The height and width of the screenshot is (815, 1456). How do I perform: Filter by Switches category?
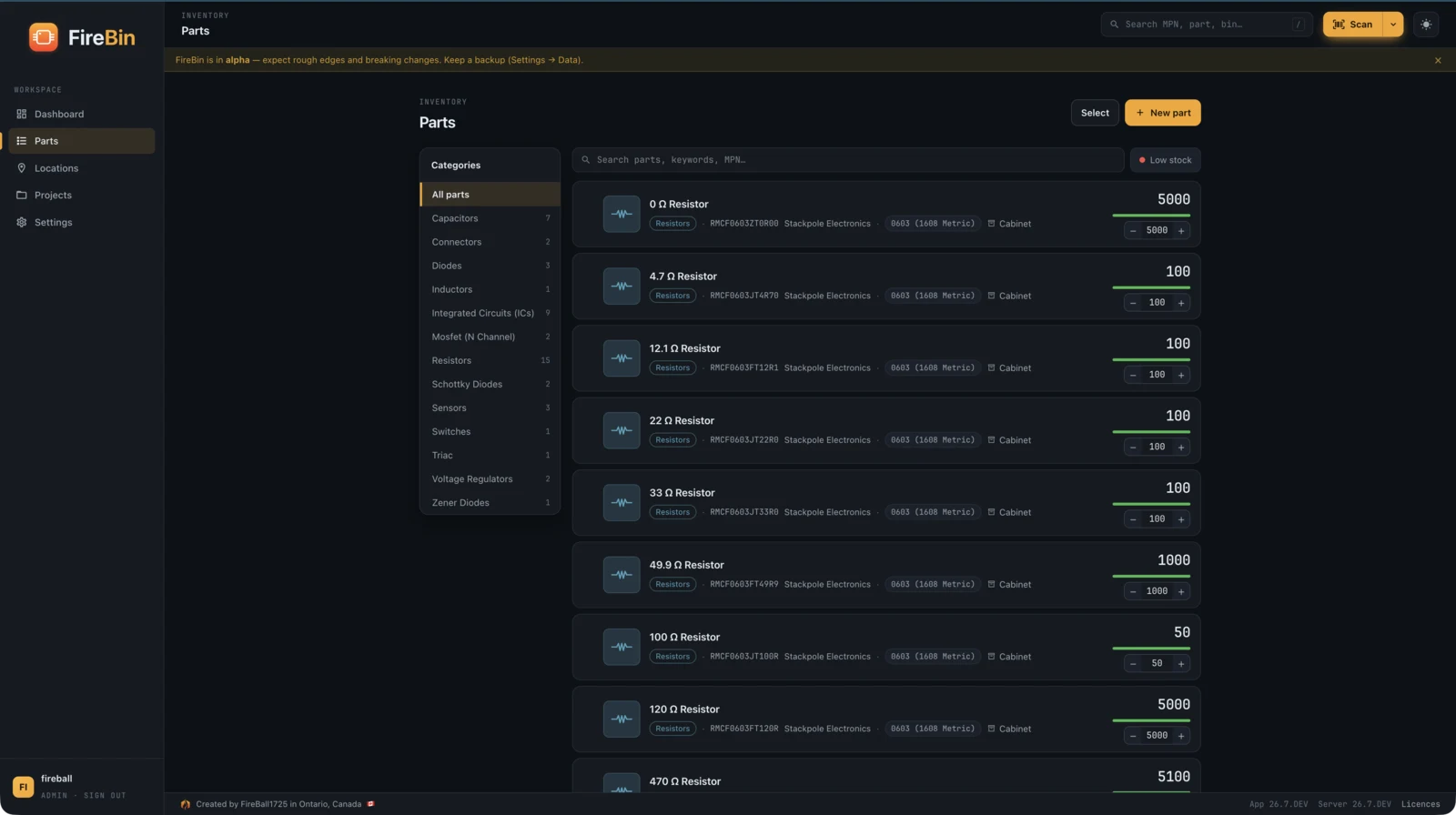pyautogui.click(x=490, y=431)
